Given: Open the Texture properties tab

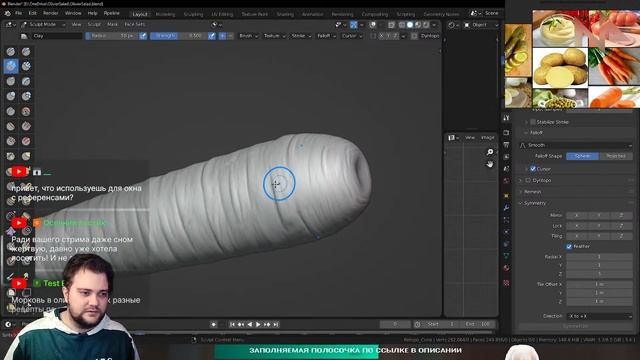Looking at the screenshot, I should click(506, 282).
